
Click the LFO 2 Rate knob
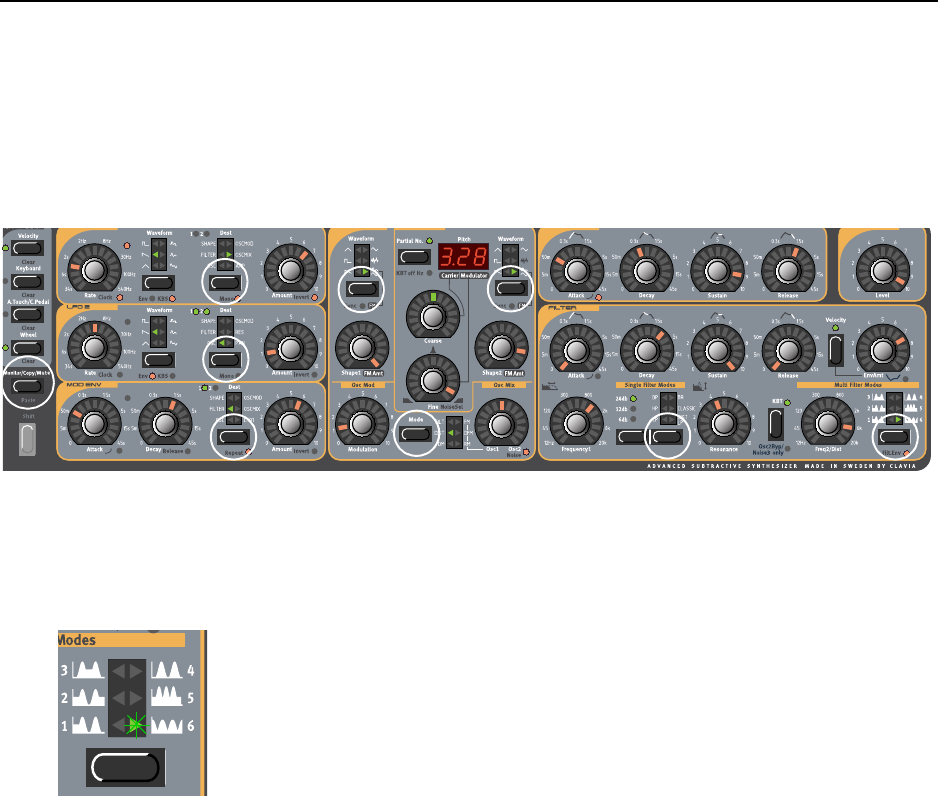coord(94,347)
